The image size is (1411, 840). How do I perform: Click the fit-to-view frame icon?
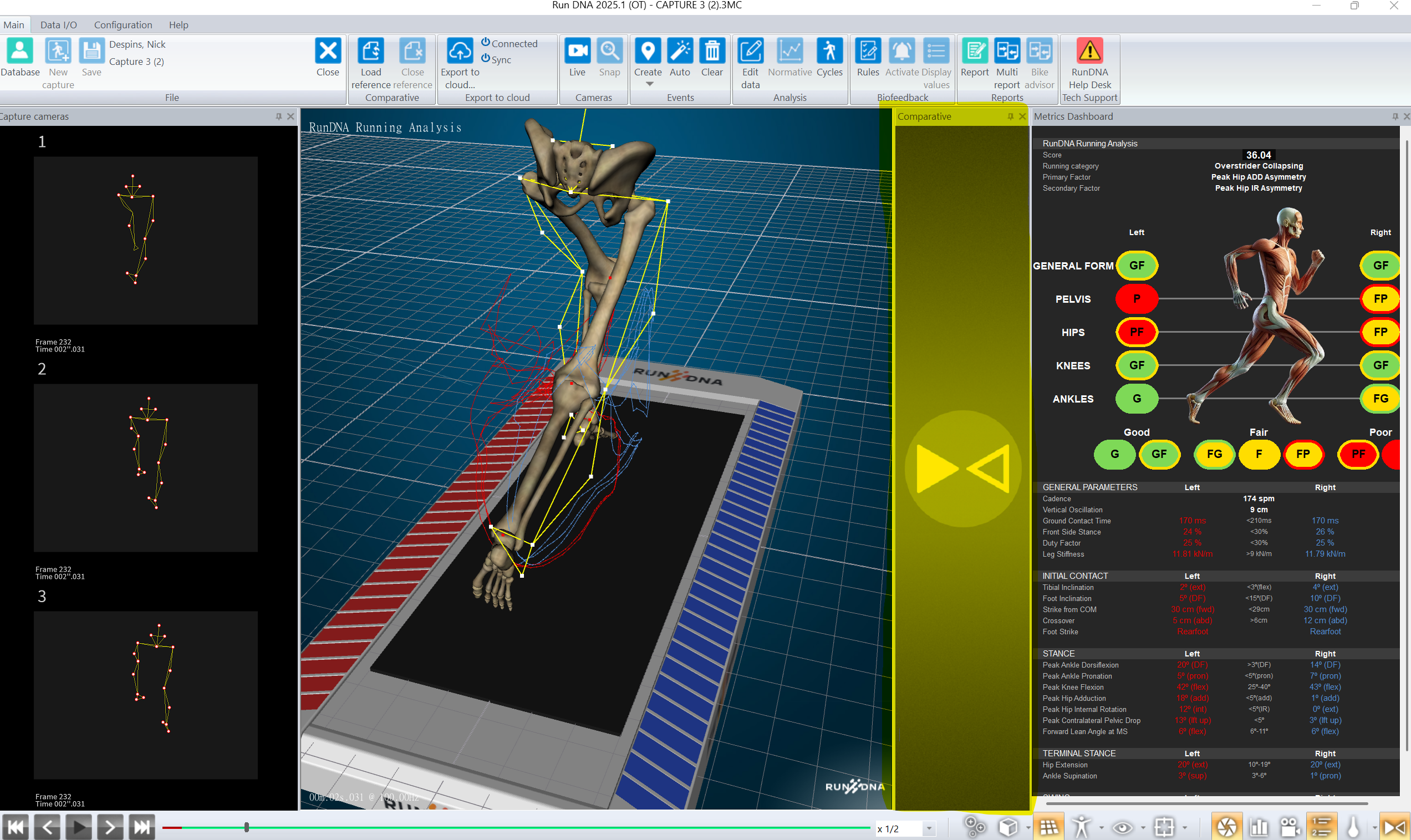(x=1164, y=827)
